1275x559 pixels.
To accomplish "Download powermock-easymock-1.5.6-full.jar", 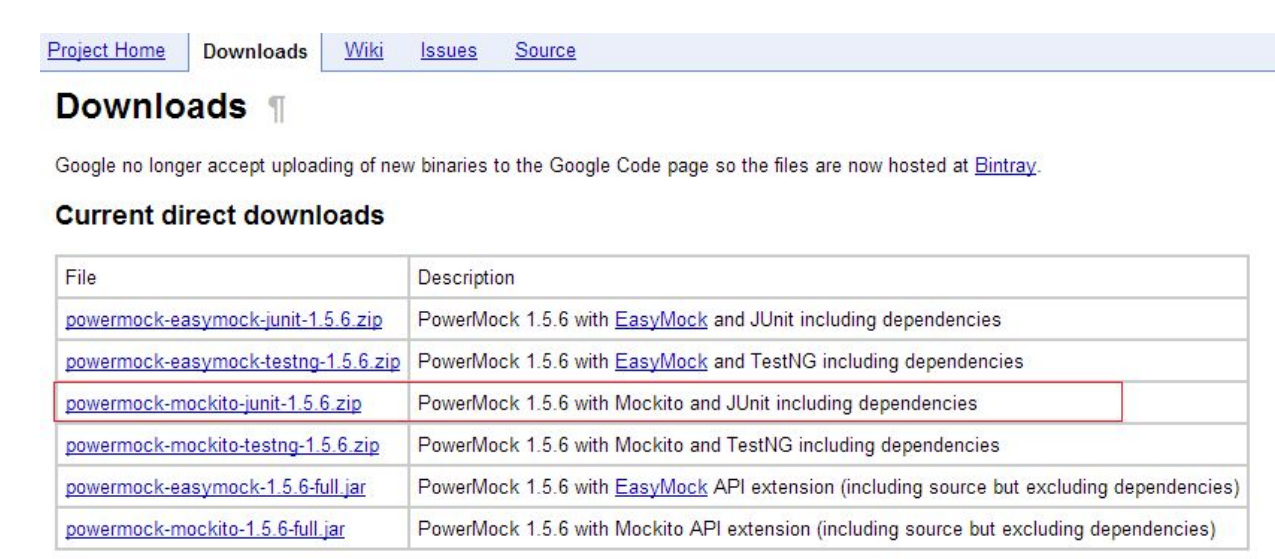I will click(x=214, y=487).
